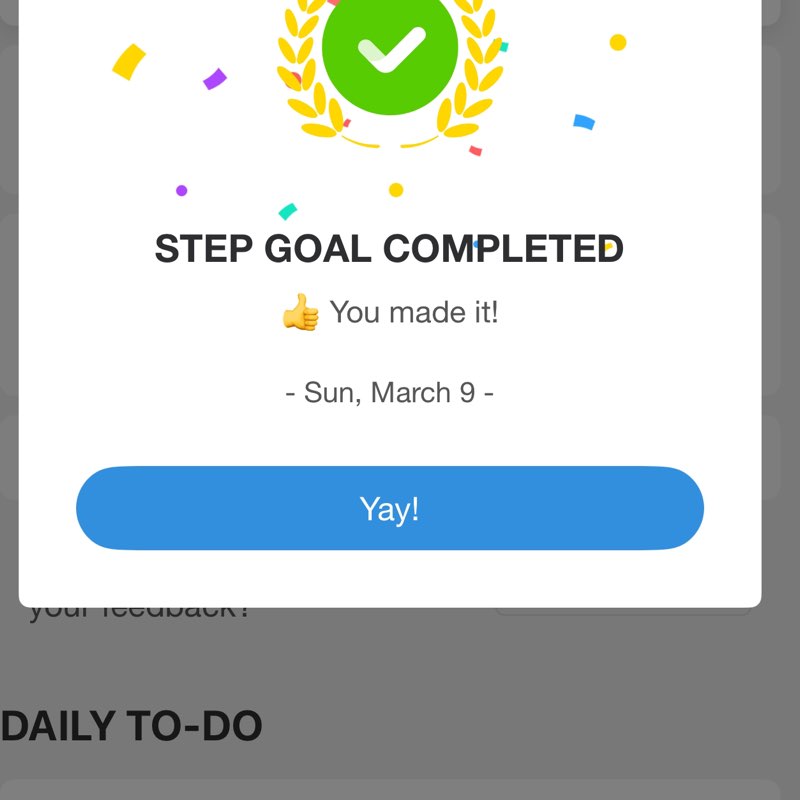
Task: Click the blue confetti piece
Action: click(x=584, y=122)
